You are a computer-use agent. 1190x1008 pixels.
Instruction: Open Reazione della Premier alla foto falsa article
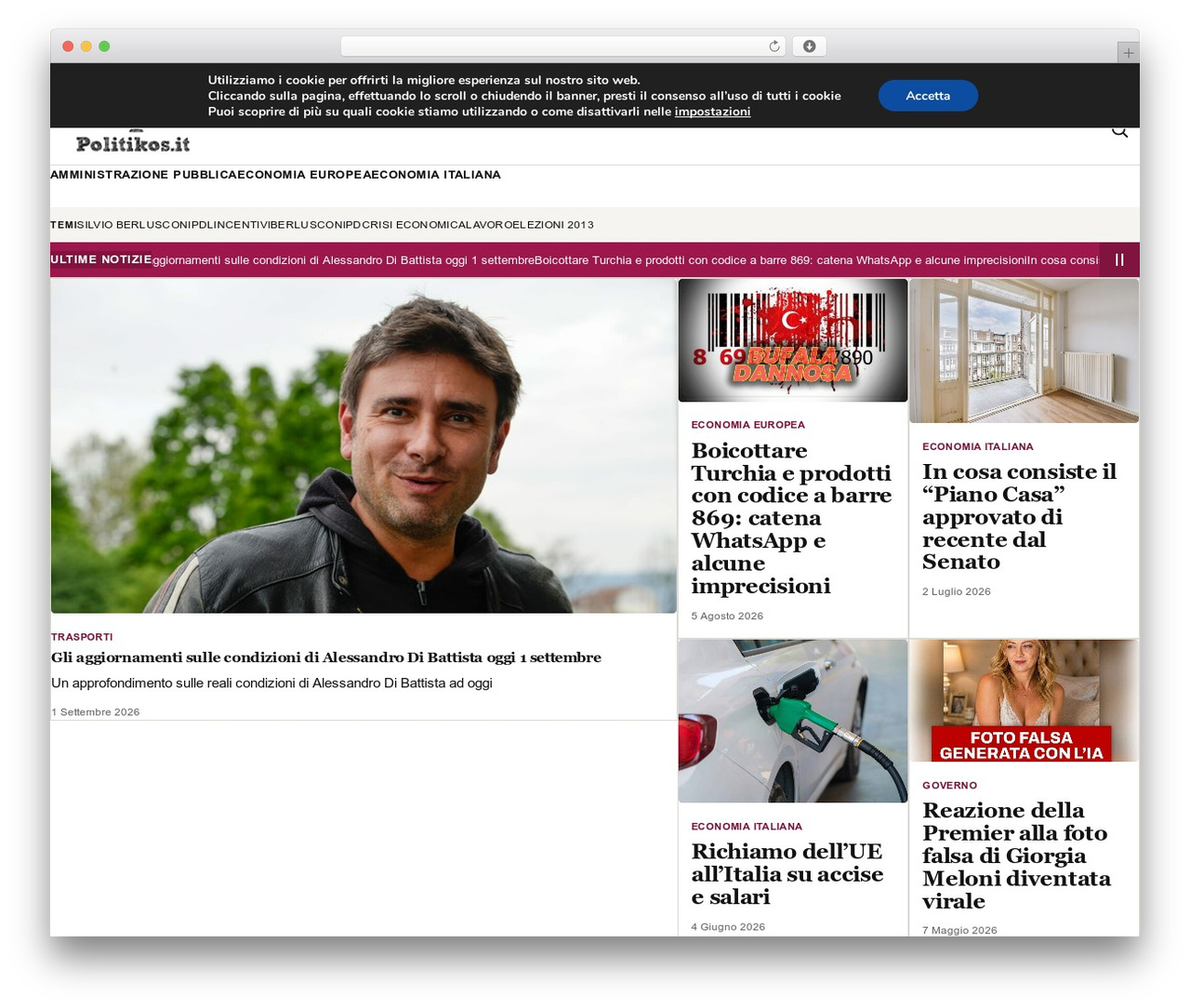1016,855
